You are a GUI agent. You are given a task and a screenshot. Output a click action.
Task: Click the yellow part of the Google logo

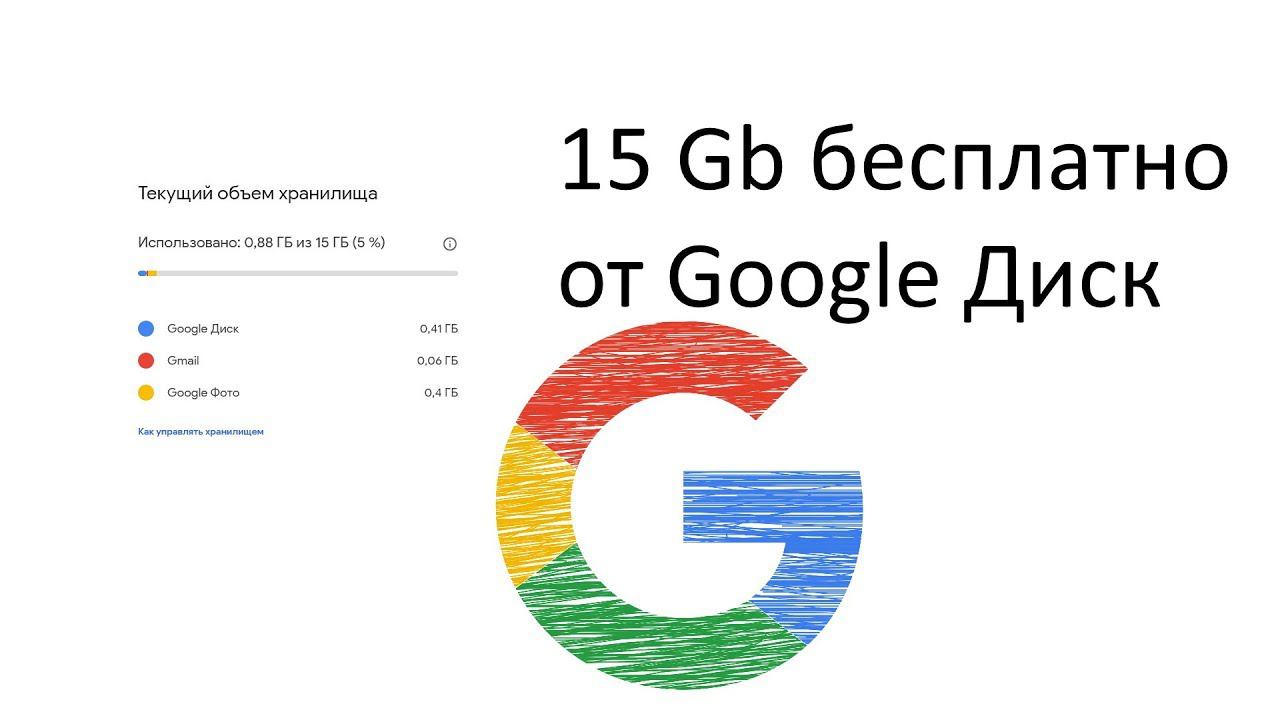coord(530,505)
